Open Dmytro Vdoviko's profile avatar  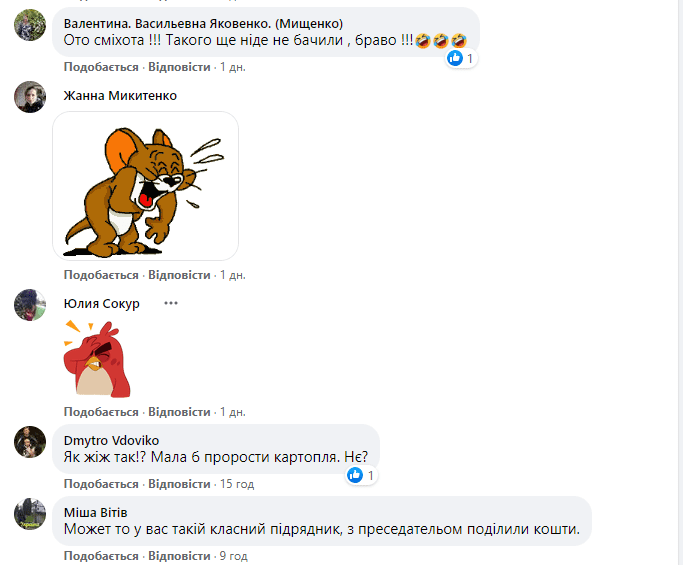pyautogui.click(x=30, y=442)
